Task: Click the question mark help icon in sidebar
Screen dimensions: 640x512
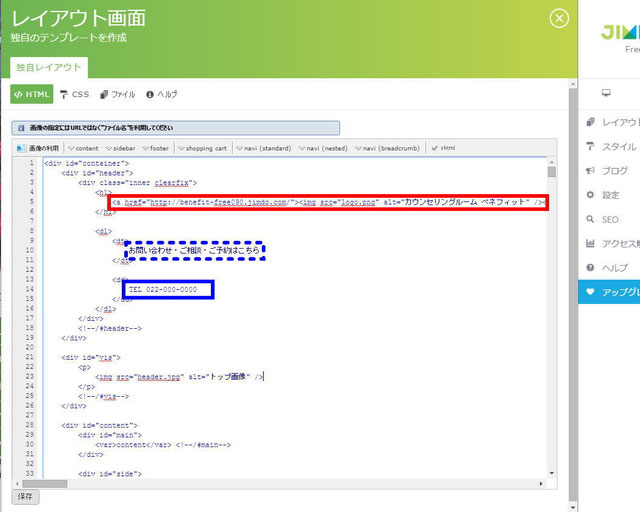Action: (x=590, y=268)
